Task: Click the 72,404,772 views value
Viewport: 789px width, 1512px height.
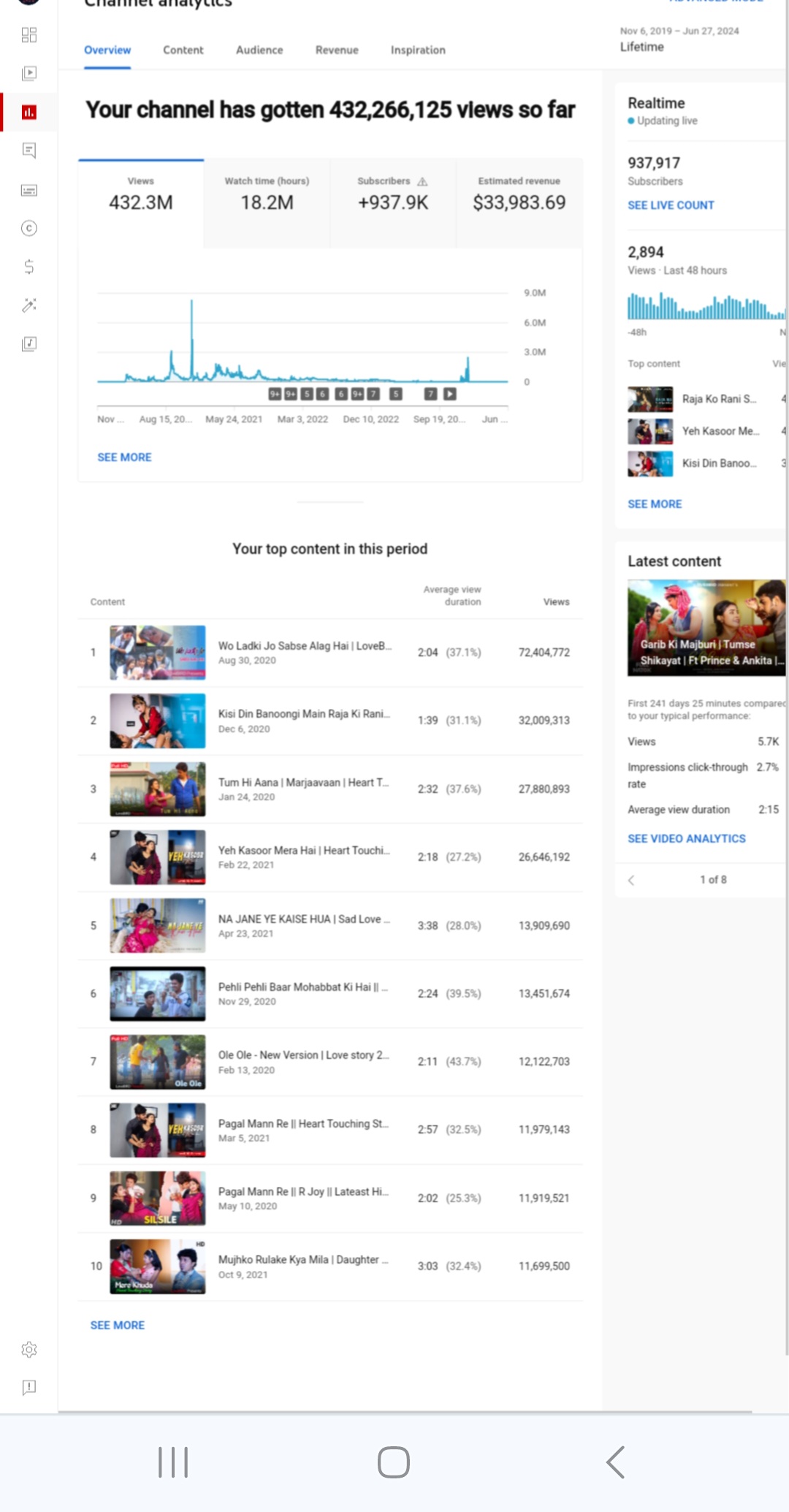Action: (x=544, y=653)
